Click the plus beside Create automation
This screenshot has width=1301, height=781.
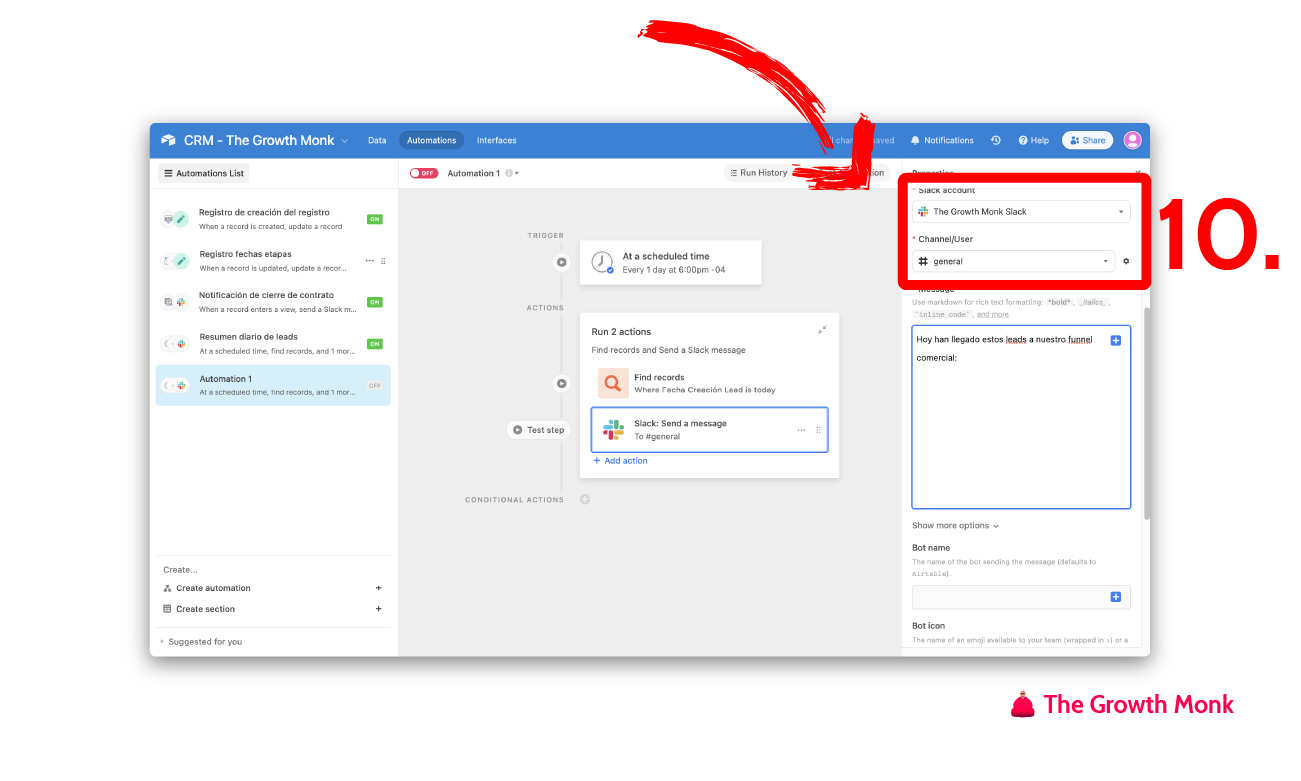pyautogui.click(x=378, y=588)
